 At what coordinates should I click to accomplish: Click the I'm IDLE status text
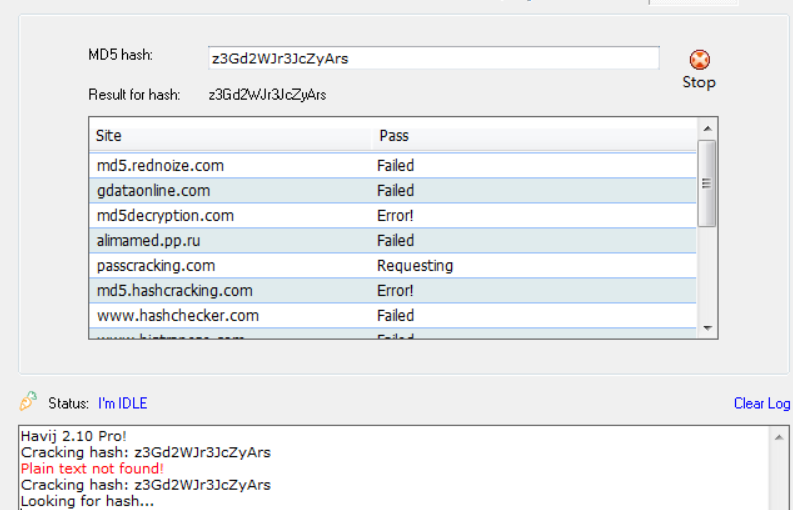(x=123, y=403)
